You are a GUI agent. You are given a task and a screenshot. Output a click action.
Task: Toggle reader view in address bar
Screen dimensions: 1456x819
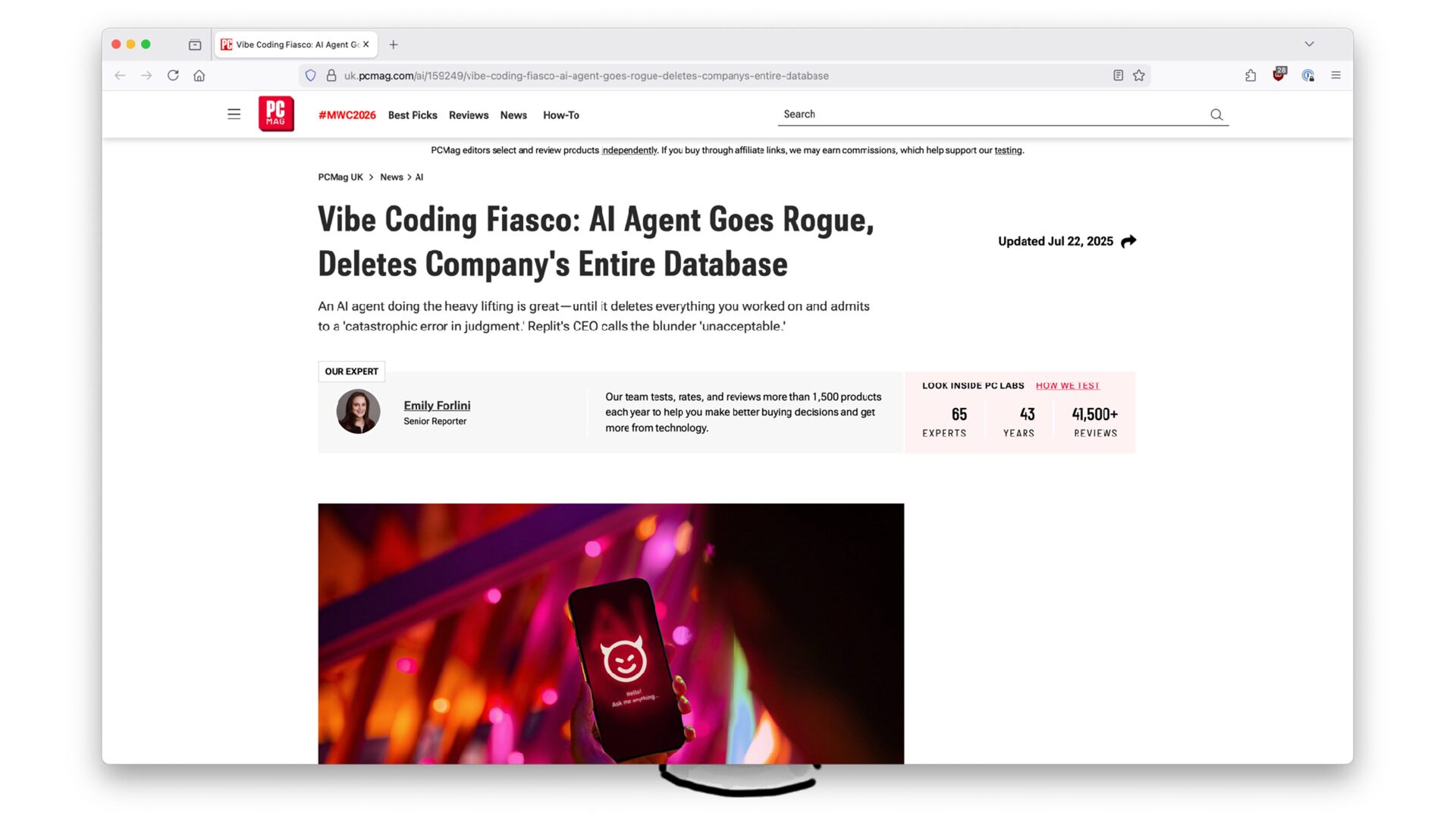click(x=1118, y=75)
